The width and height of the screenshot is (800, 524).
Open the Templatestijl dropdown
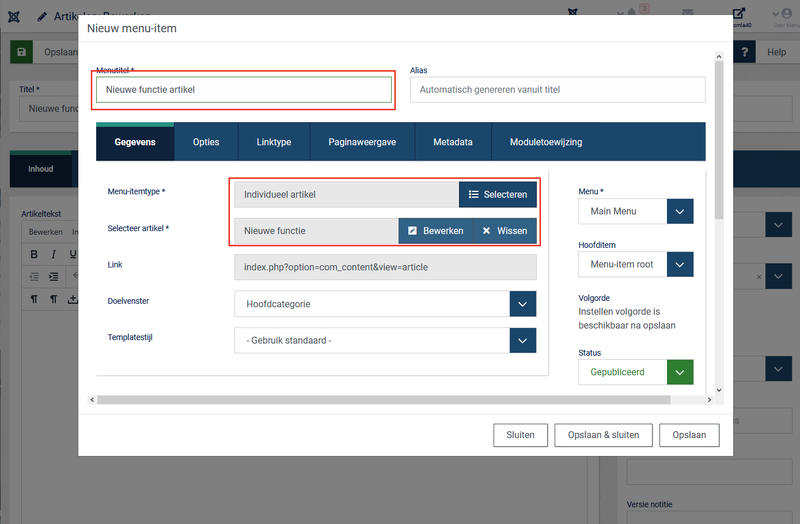(x=522, y=341)
